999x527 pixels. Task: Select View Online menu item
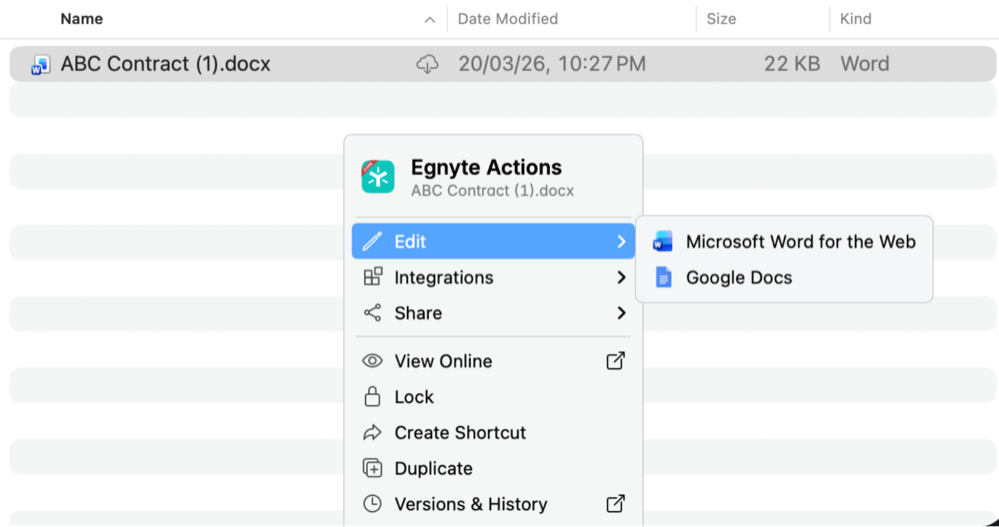coord(493,361)
